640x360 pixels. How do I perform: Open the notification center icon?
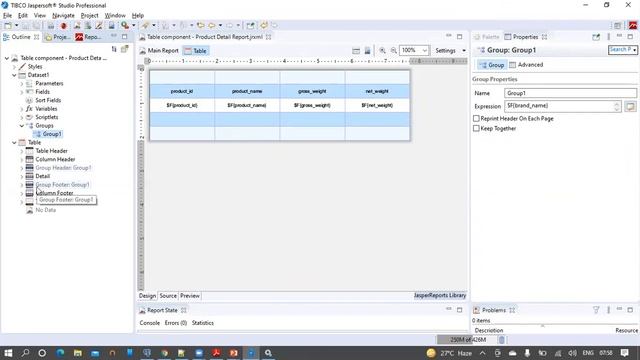(624, 353)
